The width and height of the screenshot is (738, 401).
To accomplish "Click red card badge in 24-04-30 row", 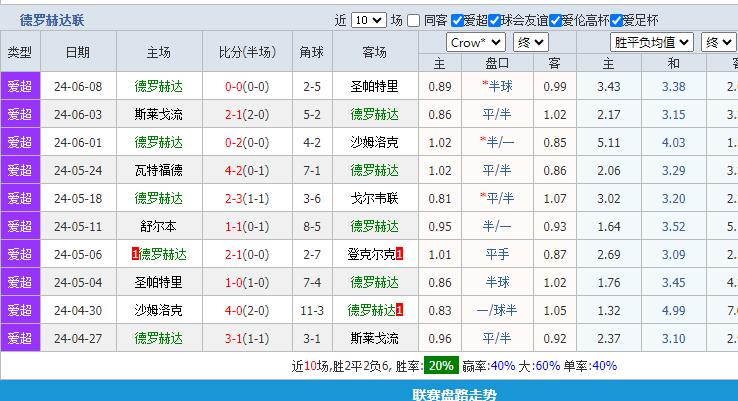I will click(400, 310).
